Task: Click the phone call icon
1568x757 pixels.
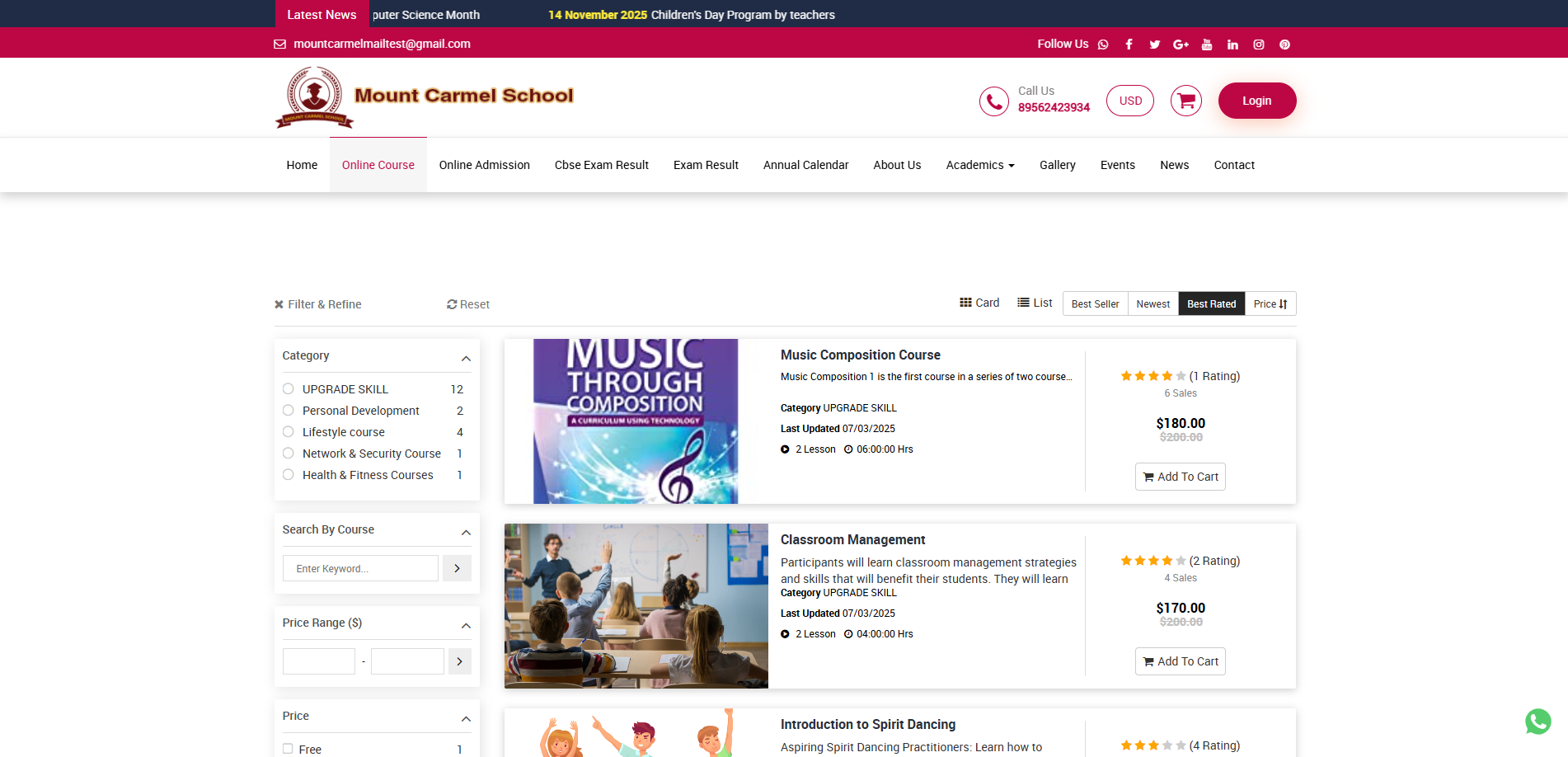Action: click(993, 101)
